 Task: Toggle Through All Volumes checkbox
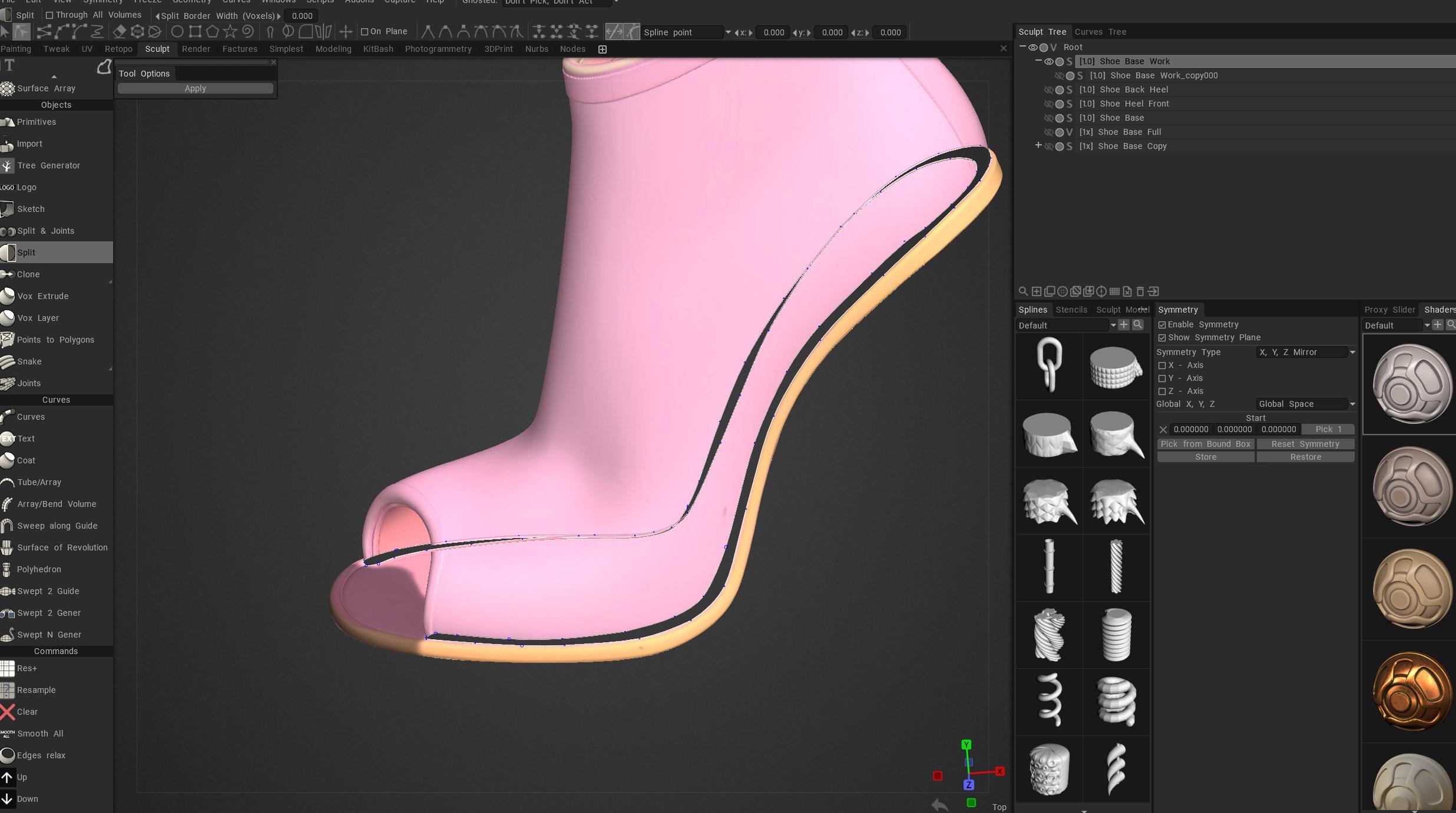pos(49,15)
